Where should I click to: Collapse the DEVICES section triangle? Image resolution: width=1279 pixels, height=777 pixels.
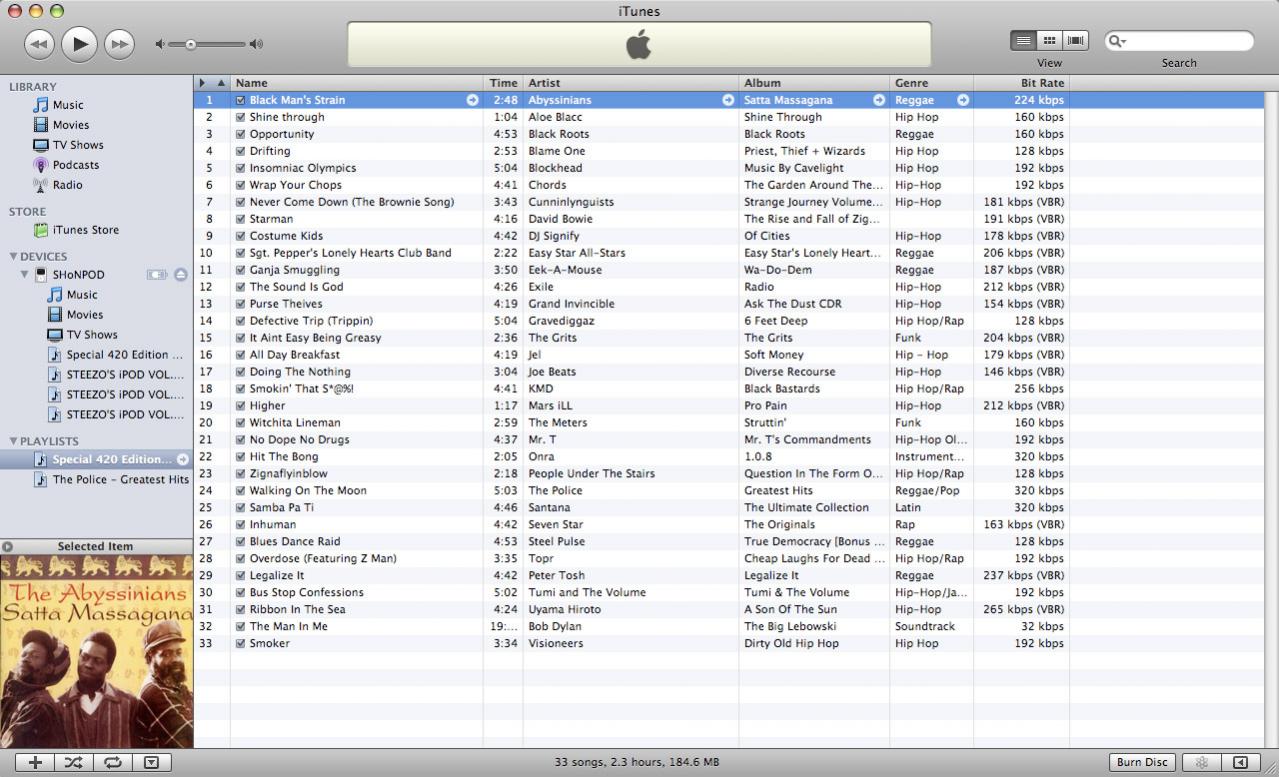14,256
